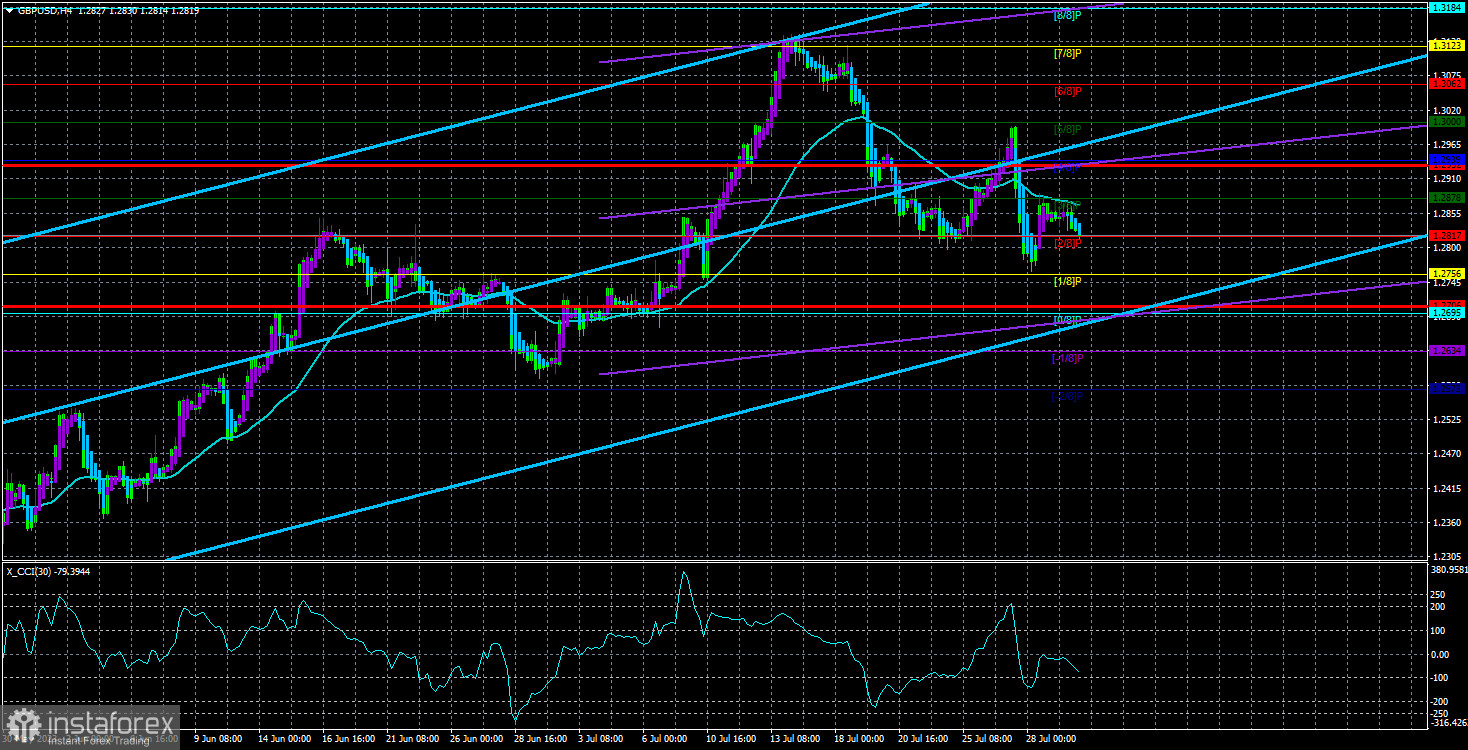Click the 21 Jun 08:00 time label
Image resolution: width=1468 pixels, height=750 pixels.
pos(413,739)
